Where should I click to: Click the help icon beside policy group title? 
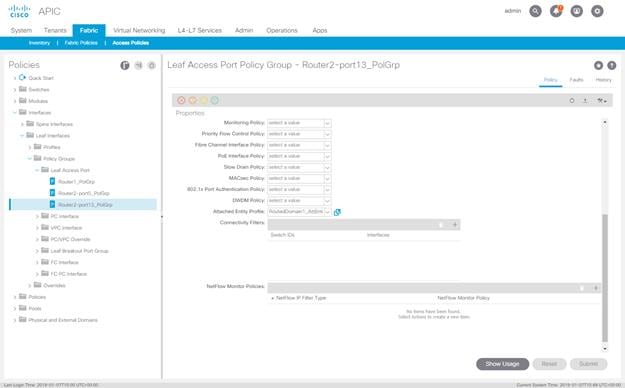[611, 65]
